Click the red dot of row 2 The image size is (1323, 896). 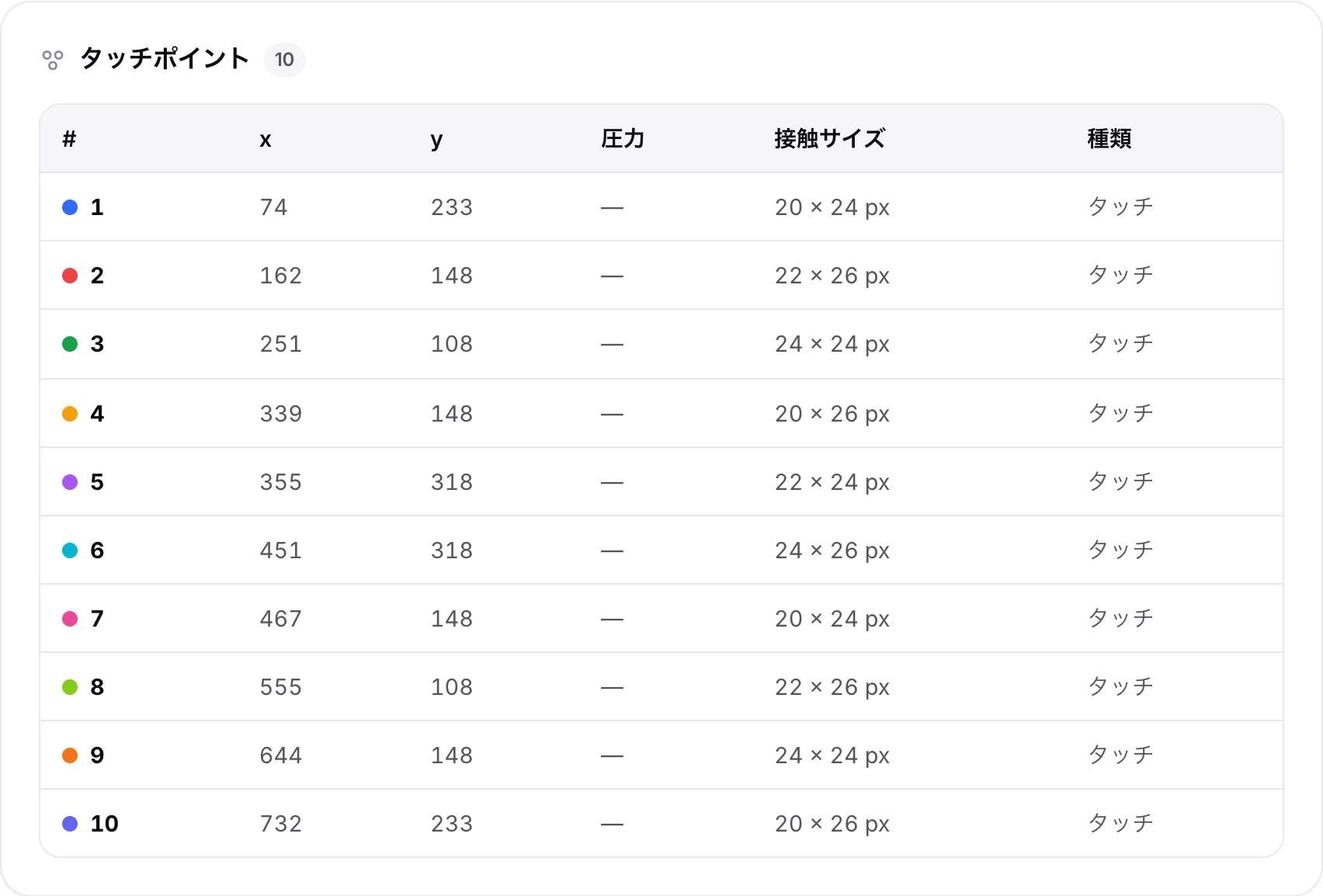pyautogui.click(x=70, y=276)
